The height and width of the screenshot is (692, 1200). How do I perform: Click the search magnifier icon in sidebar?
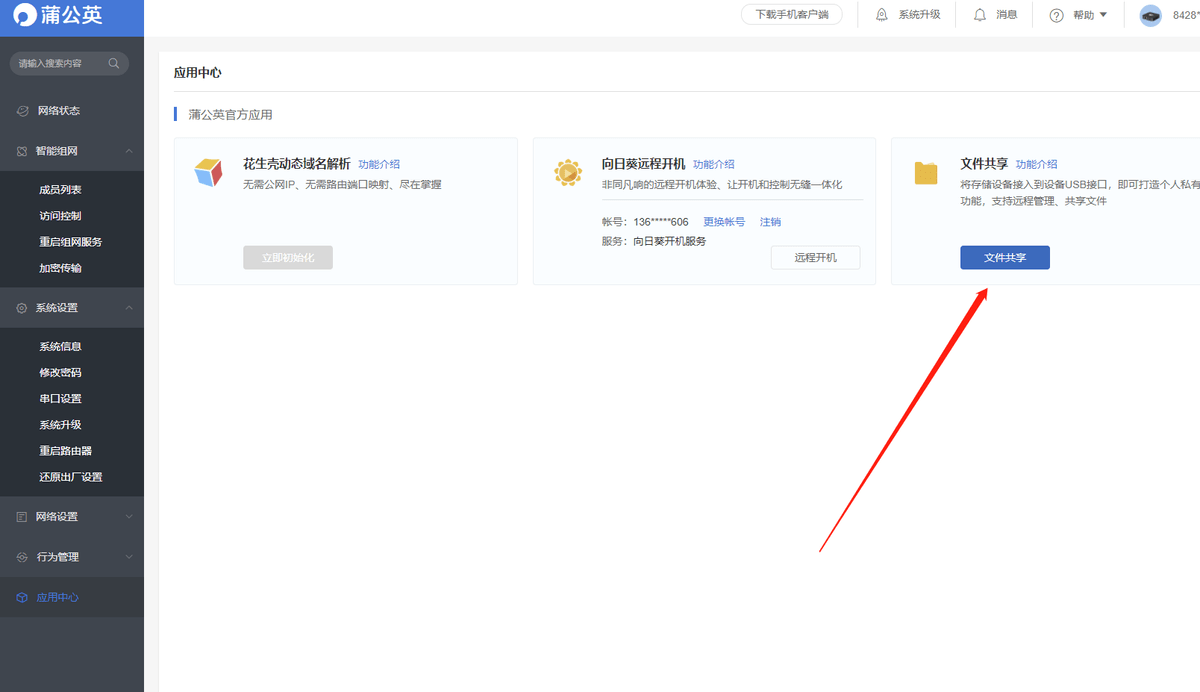[x=114, y=63]
